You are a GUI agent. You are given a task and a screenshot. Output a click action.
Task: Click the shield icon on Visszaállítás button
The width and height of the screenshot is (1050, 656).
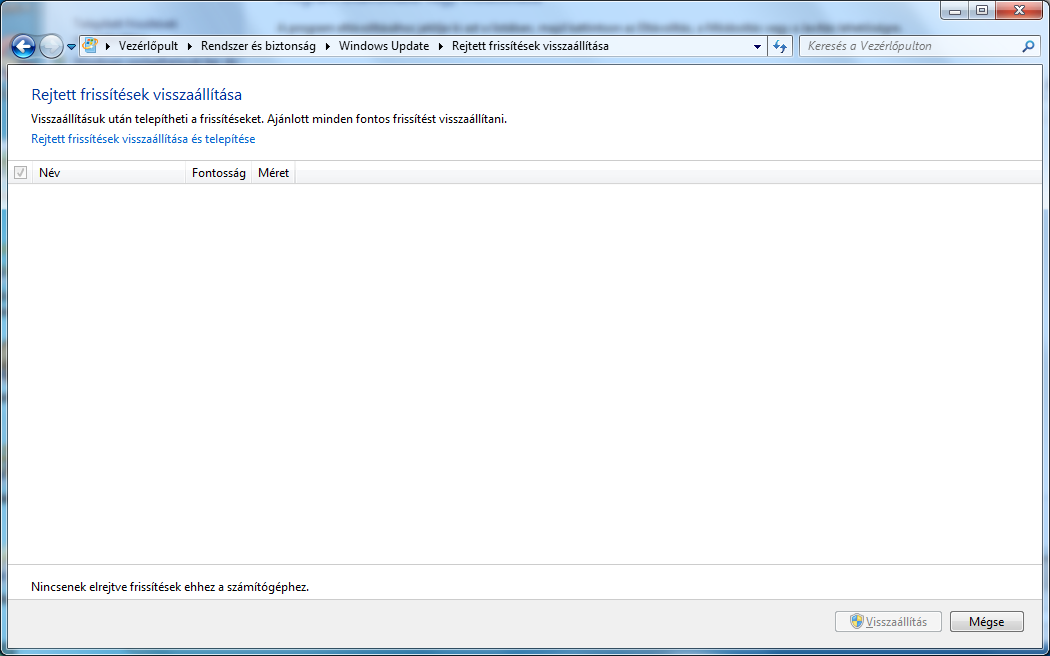(x=856, y=621)
